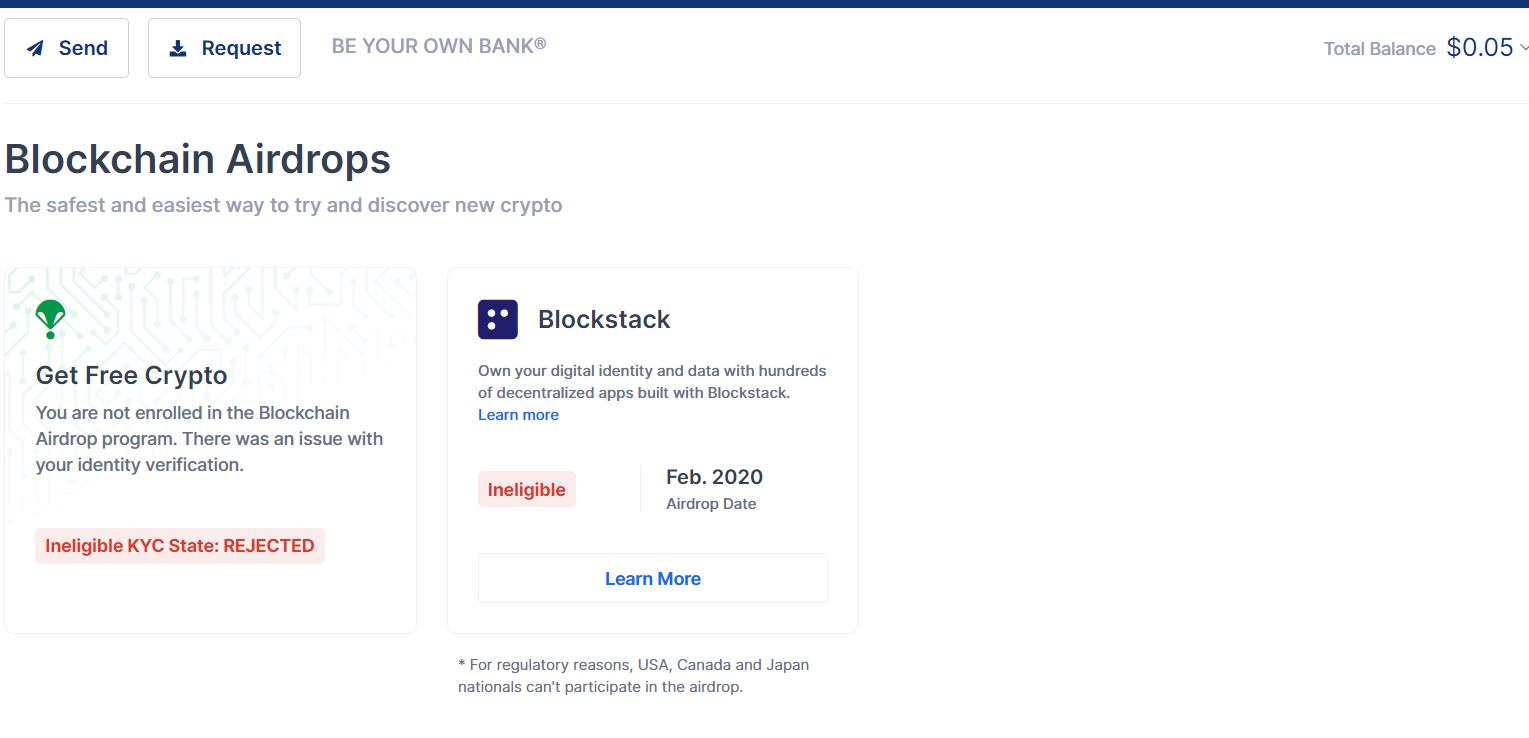Follow the small 'Learn more' link under Blockstack description

(518, 415)
